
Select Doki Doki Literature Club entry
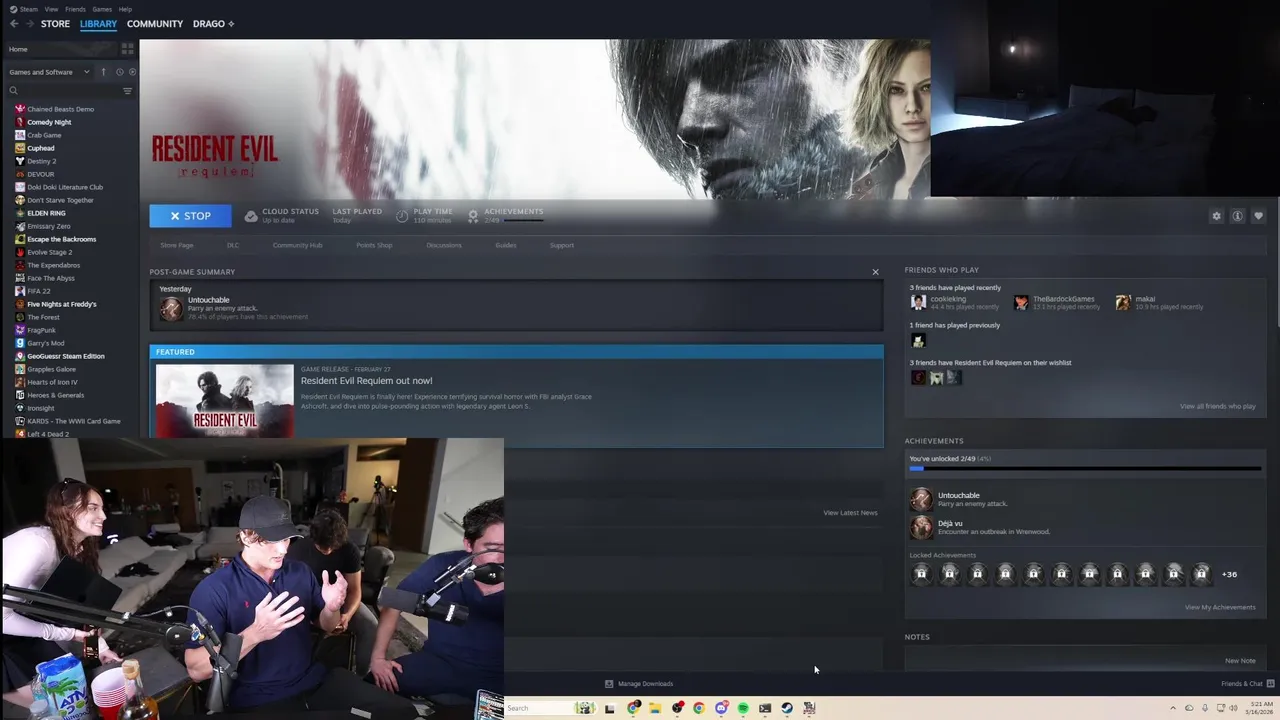[65, 187]
